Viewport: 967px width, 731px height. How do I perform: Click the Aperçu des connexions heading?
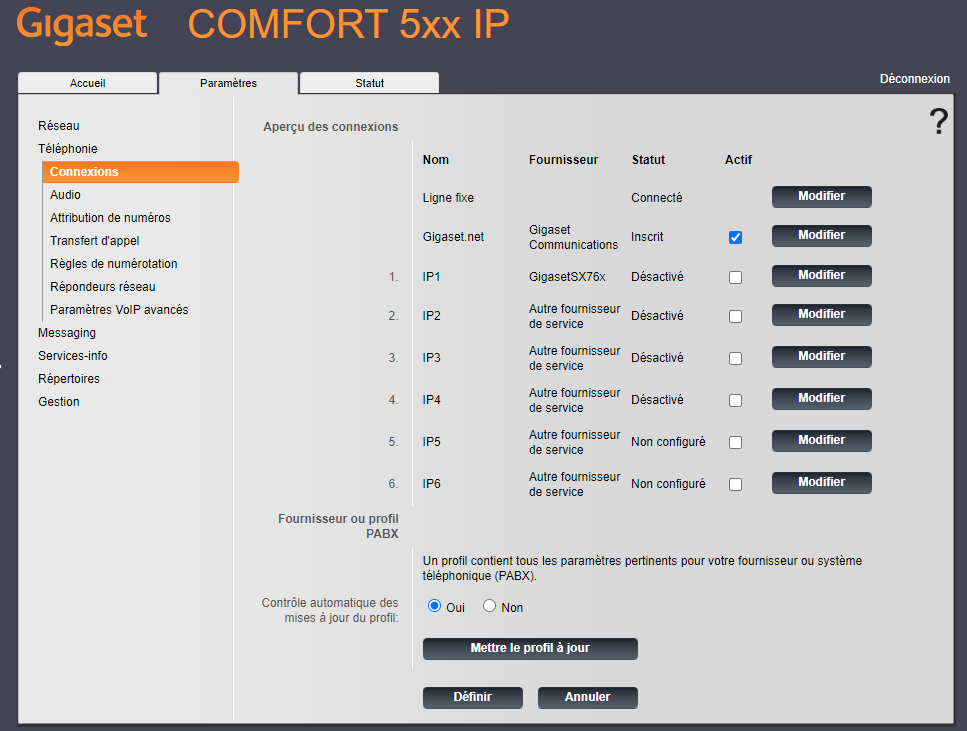click(331, 127)
